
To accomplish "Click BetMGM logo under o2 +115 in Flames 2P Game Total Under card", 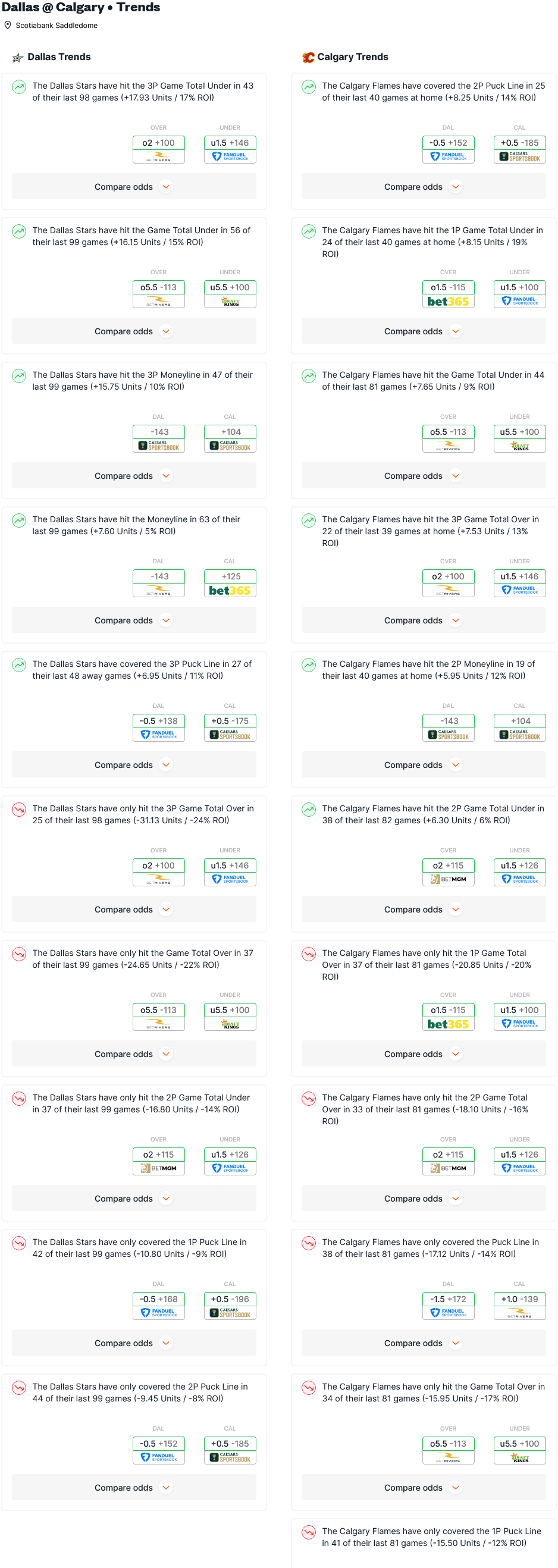I will point(448,880).
